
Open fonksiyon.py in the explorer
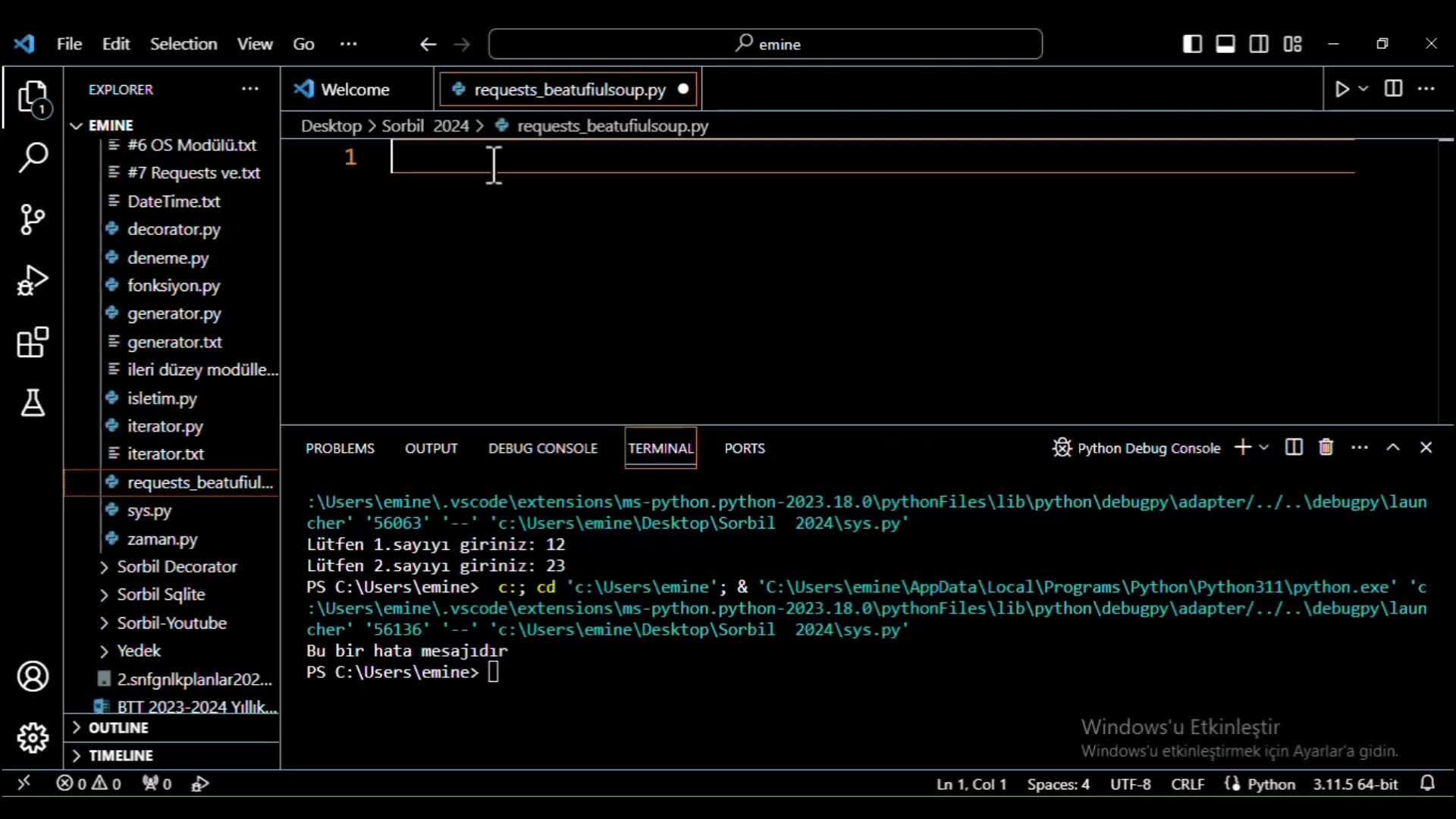[174, 286]
